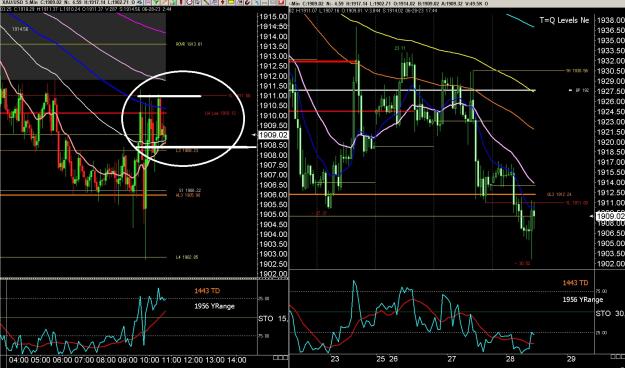Click the 1915.00 label on left price axis
The width and height of the screenshot is (625, 368).
(273, 17)
